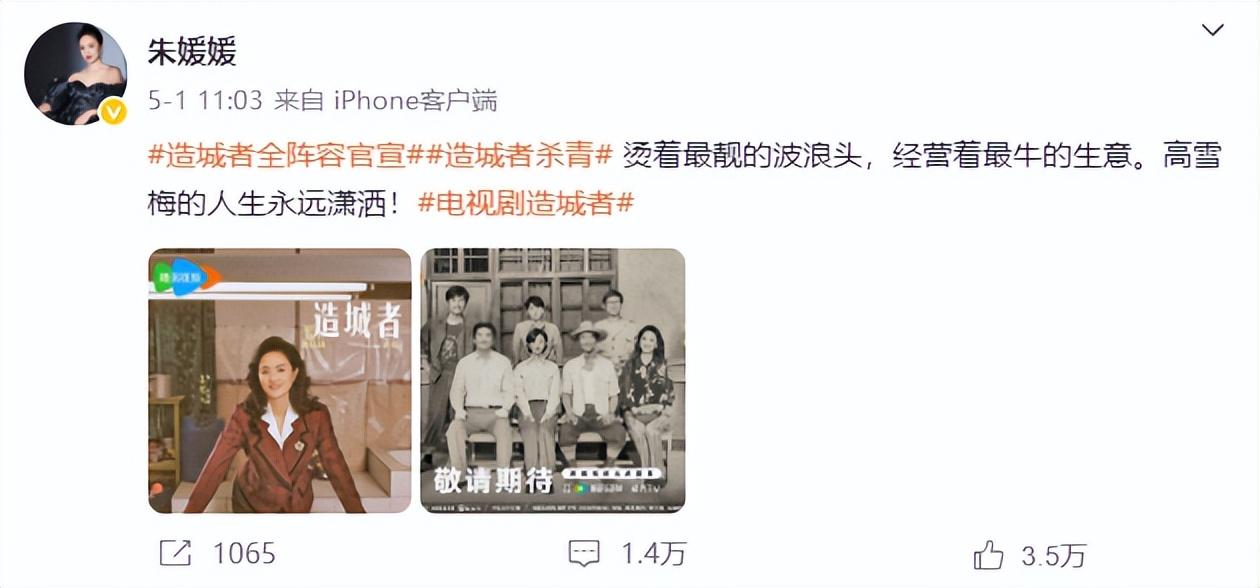Click the iPhone客户端 source link
The width and height of the screenshot is (1260, 588).
(x=415, y=101)
